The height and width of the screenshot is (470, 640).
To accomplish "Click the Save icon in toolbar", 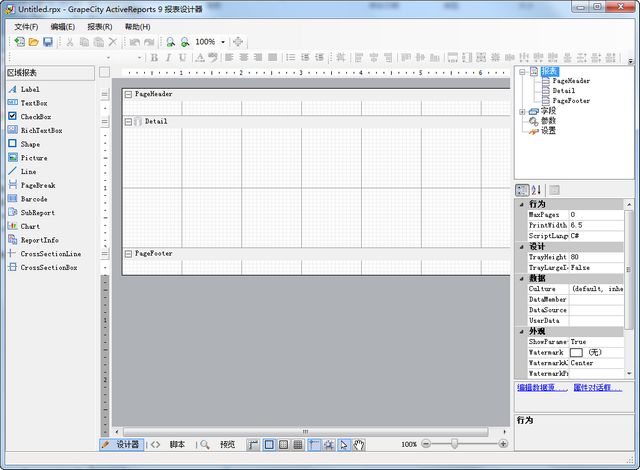I will coord(47,42).
